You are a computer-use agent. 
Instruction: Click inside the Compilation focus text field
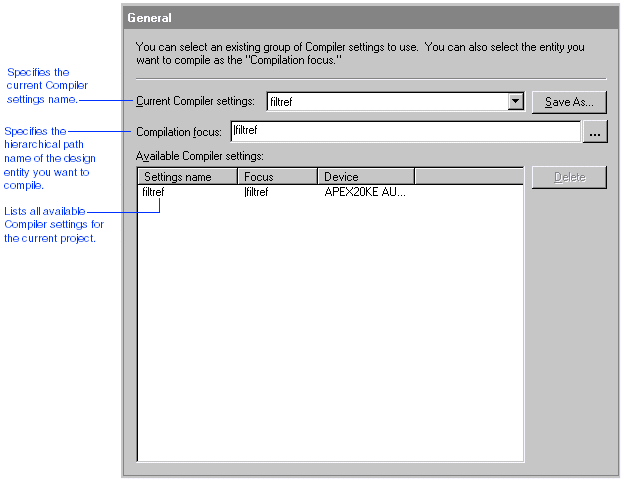point(405,131)
